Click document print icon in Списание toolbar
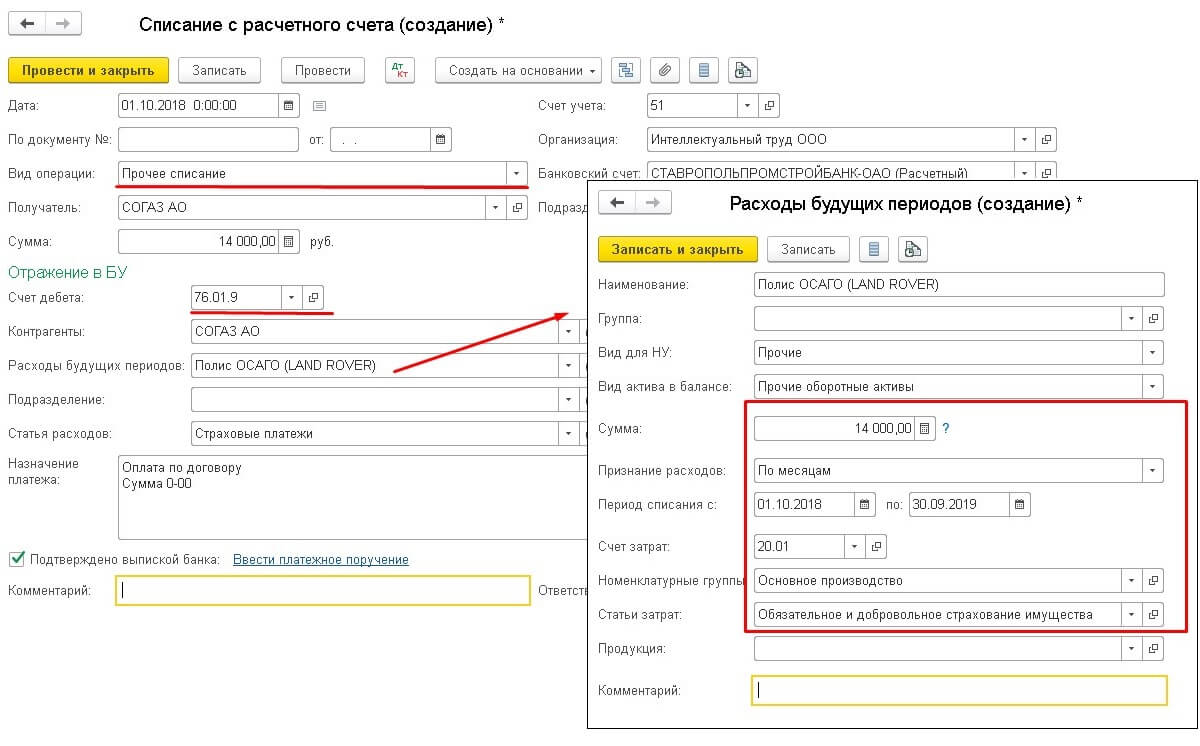Viewport: 1200px width, 746px height. 742,70
